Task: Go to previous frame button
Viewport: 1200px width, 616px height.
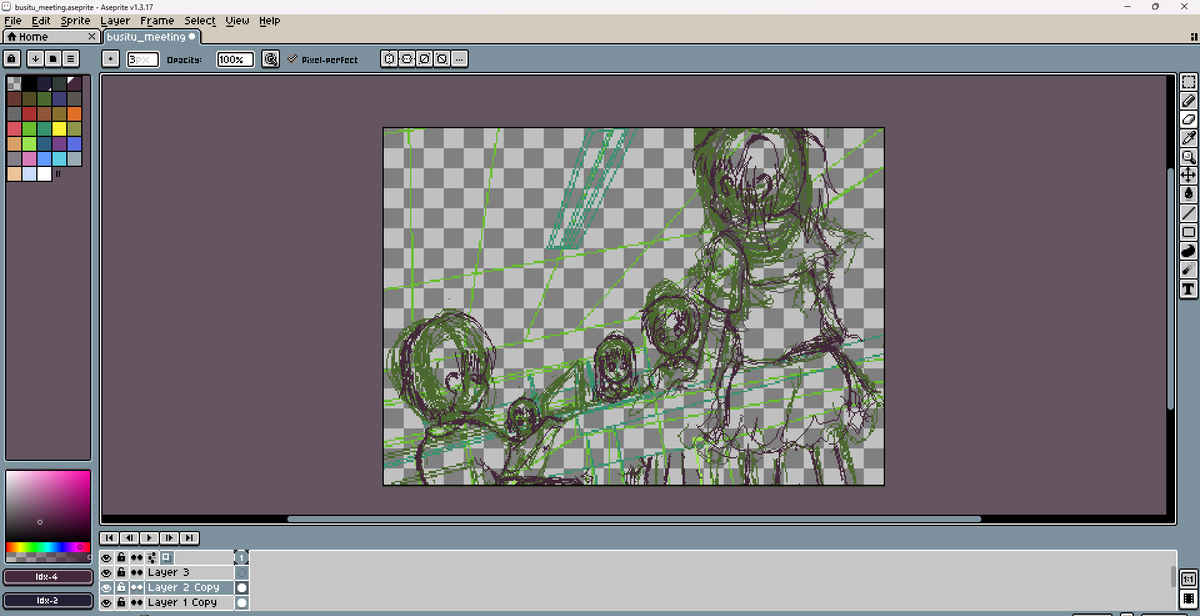Action: pos(130,538)
